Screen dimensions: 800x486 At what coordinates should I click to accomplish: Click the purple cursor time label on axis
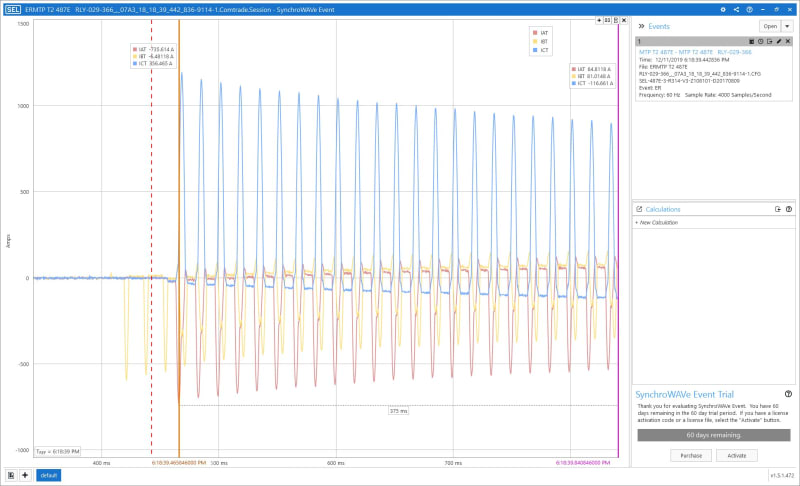point(583,463)
